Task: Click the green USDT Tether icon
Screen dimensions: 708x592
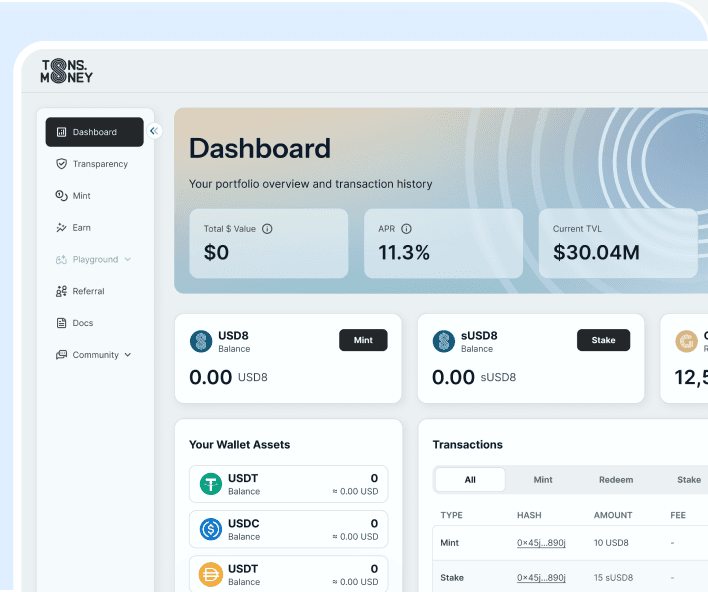Action: tap(211, 484)
